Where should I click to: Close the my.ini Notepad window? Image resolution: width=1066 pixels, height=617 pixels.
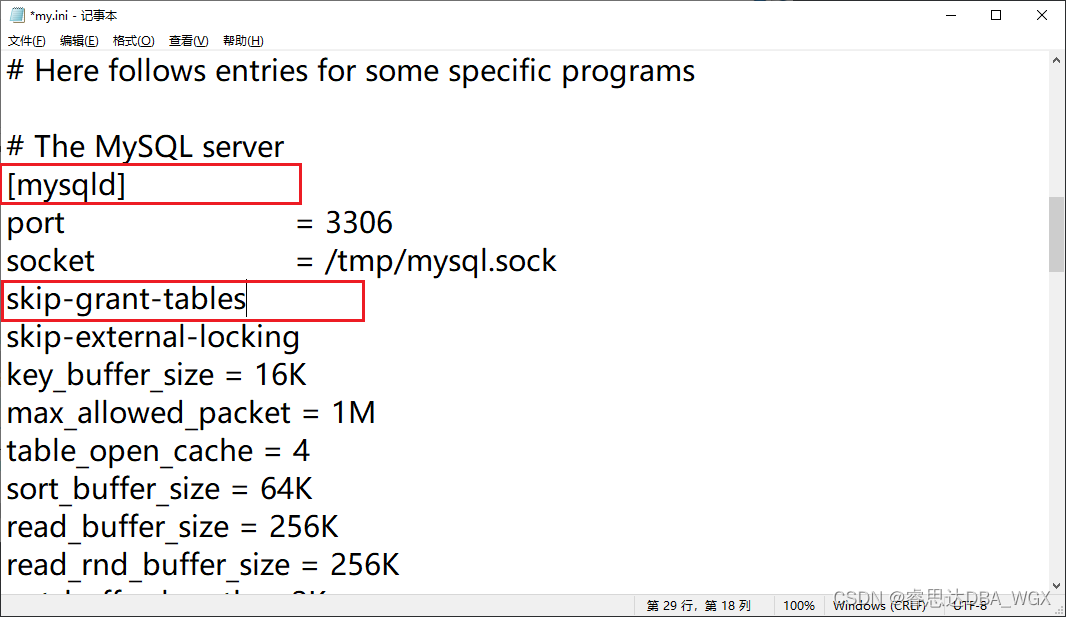click(1042, 15)
